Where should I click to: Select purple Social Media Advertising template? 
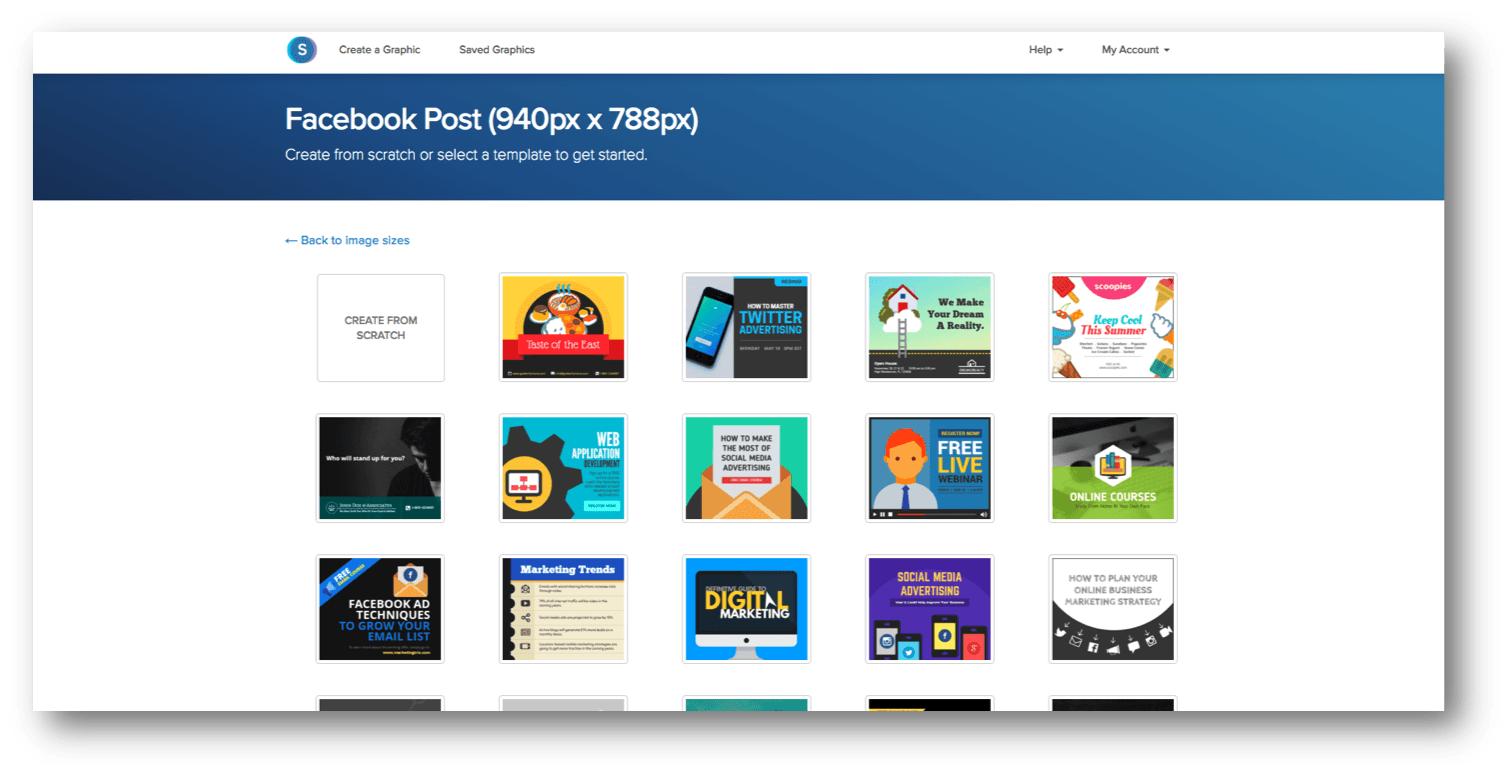coord(930,609)
